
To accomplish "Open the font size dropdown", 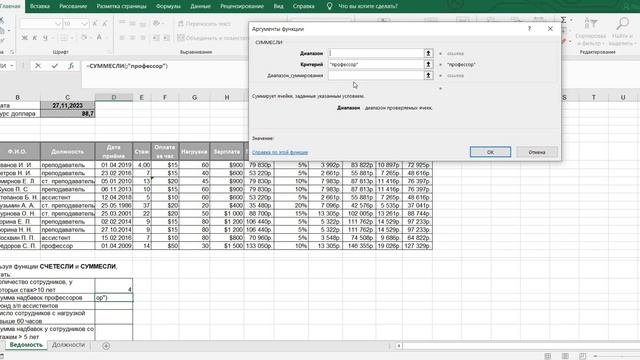I will click(84, 24).
